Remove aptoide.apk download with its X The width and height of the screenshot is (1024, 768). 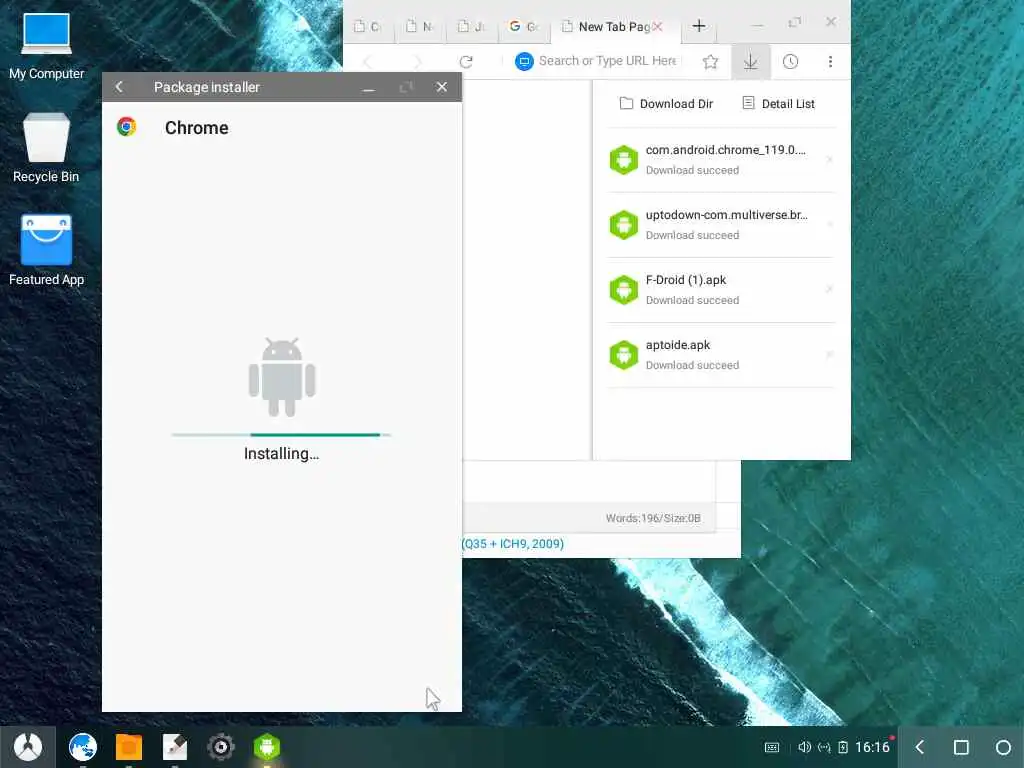click(829, 355)
